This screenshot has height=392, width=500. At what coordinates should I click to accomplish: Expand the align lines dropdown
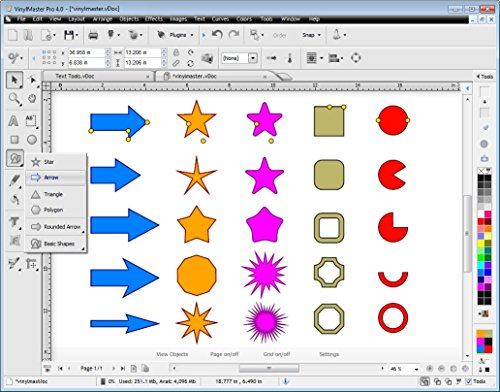tap(321, 58)
